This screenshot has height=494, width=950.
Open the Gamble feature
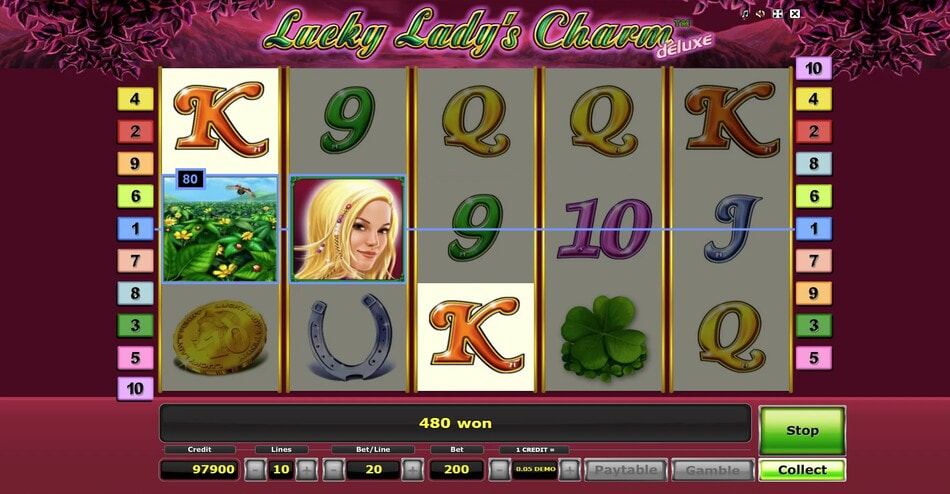[x=712, y=470]
